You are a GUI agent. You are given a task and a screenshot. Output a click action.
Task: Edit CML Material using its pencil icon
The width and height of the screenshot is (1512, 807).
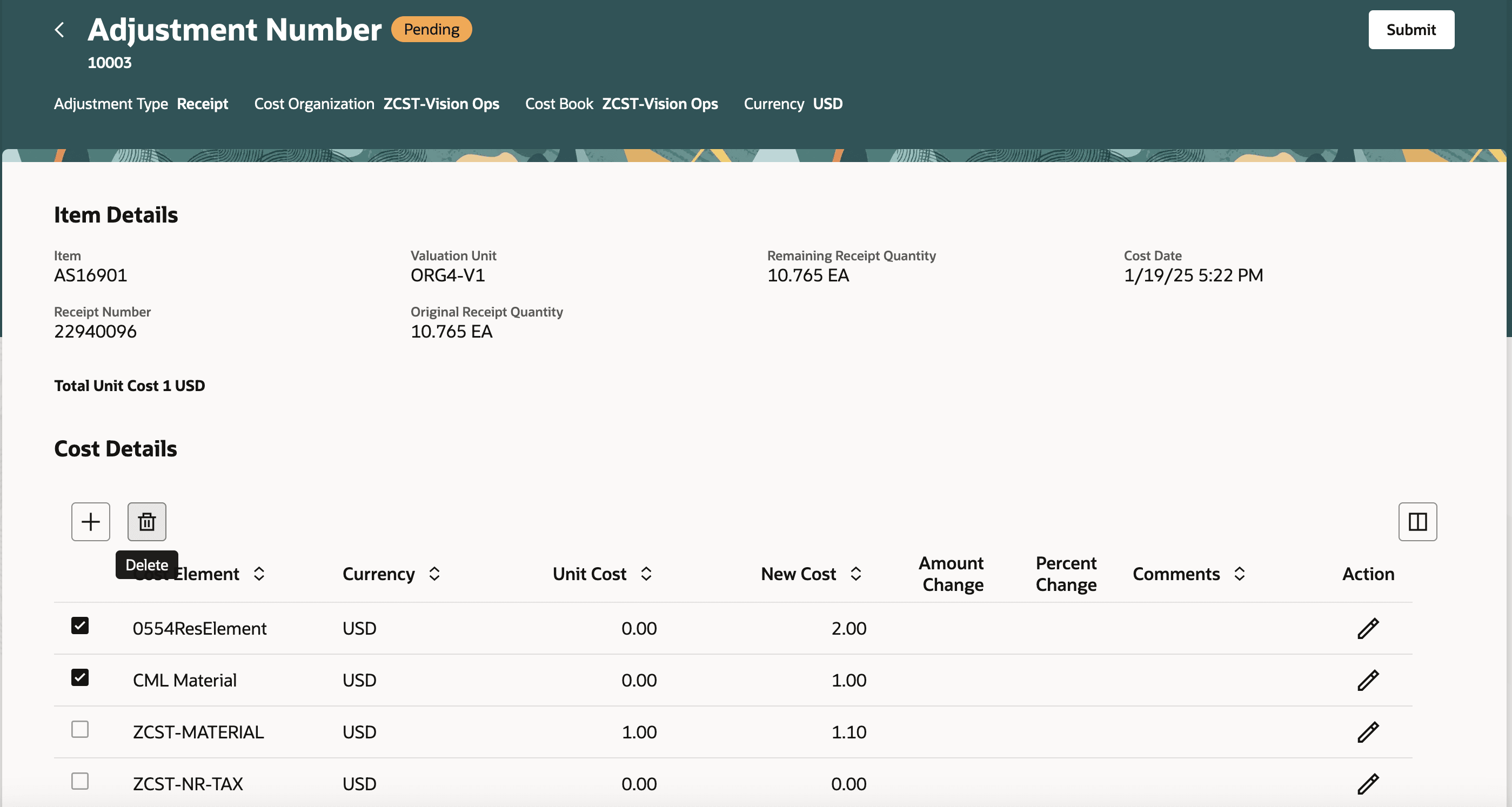(x=1368, y=680)
